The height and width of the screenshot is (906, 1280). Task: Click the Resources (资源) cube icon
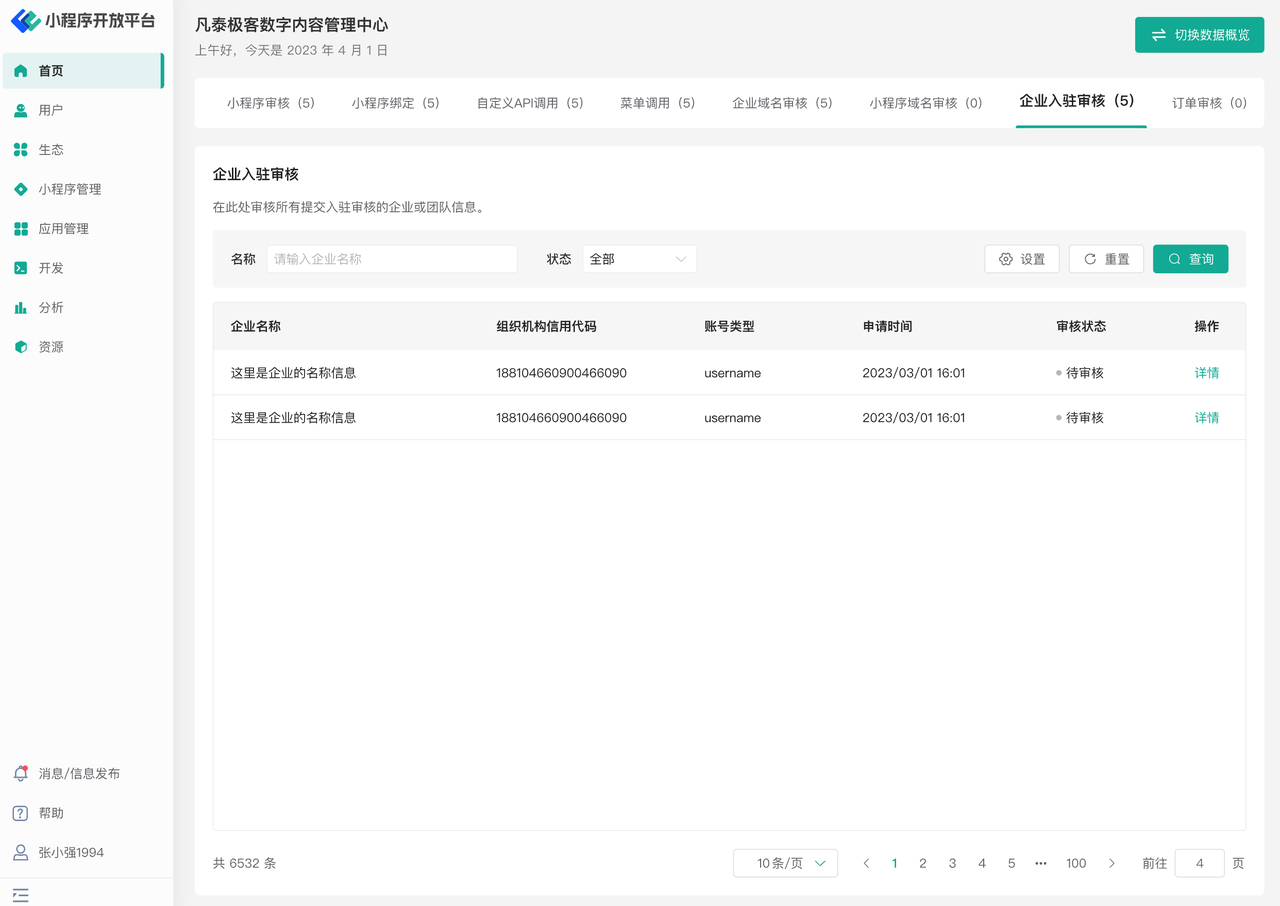(21, 347)
